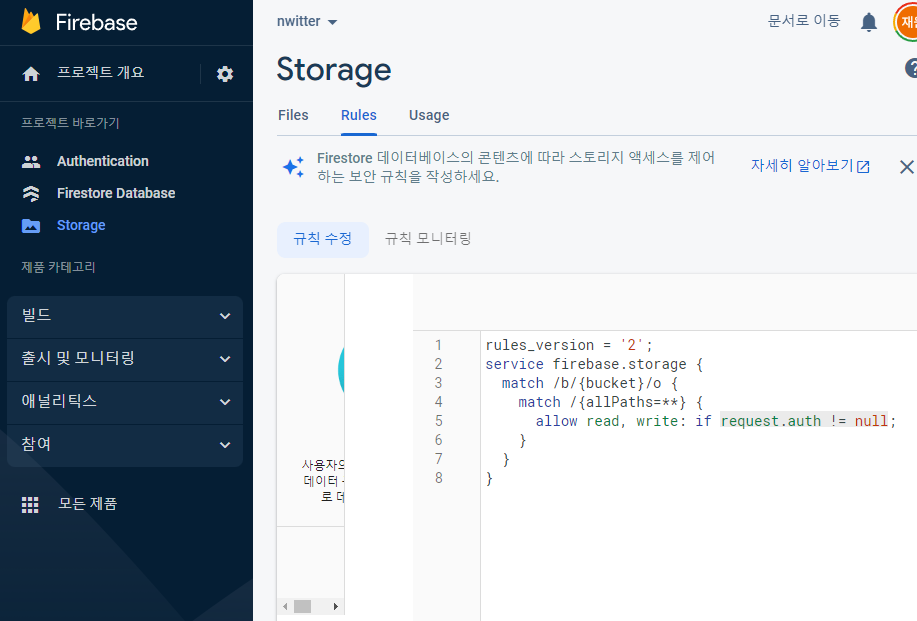Viewport: 917px width, 621px height.
Task: Click line number 5 in gutter
Action: coord(439,421)
